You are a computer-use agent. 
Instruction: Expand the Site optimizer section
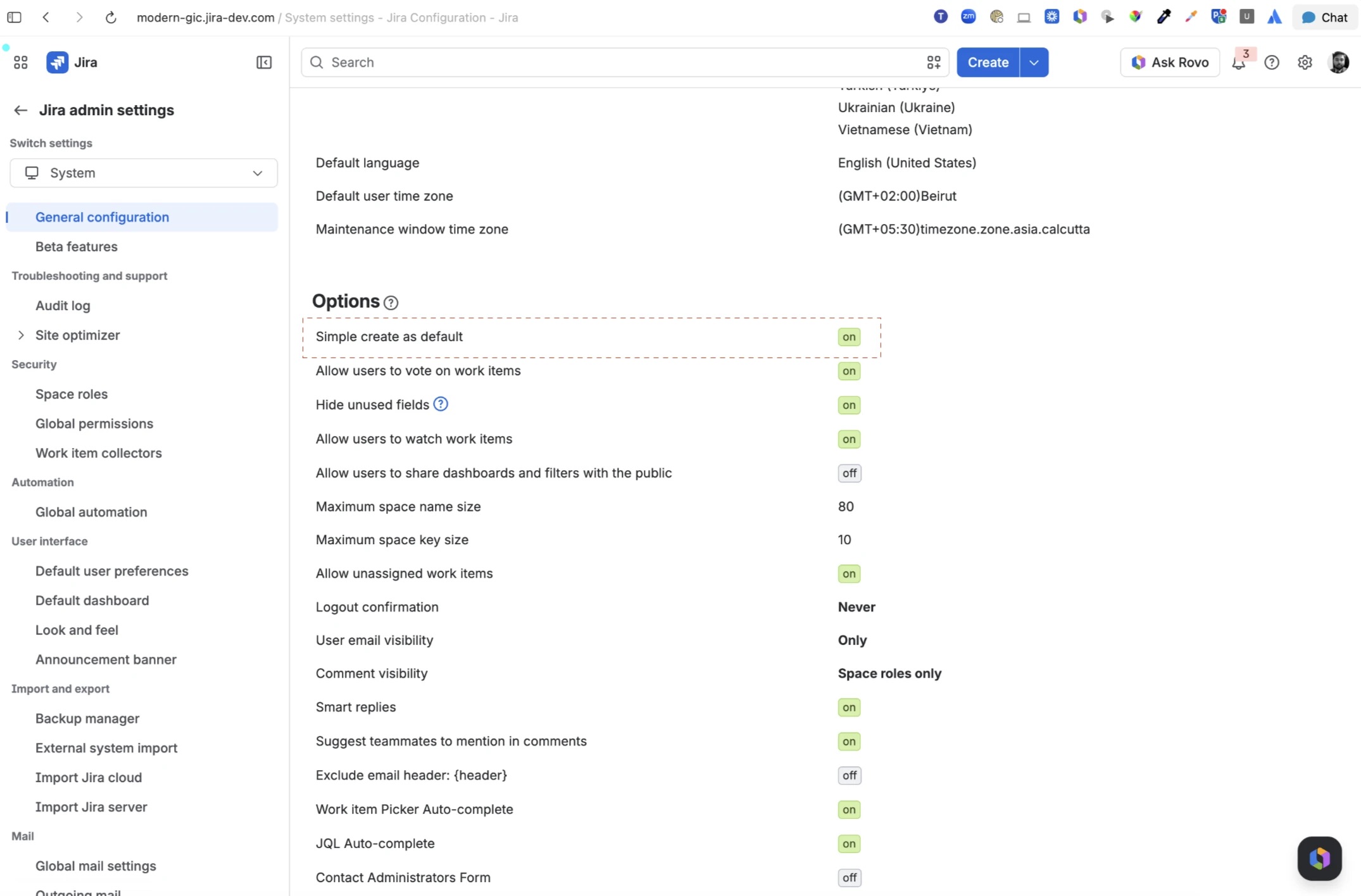pyautogui.click(x=21, y=335)
